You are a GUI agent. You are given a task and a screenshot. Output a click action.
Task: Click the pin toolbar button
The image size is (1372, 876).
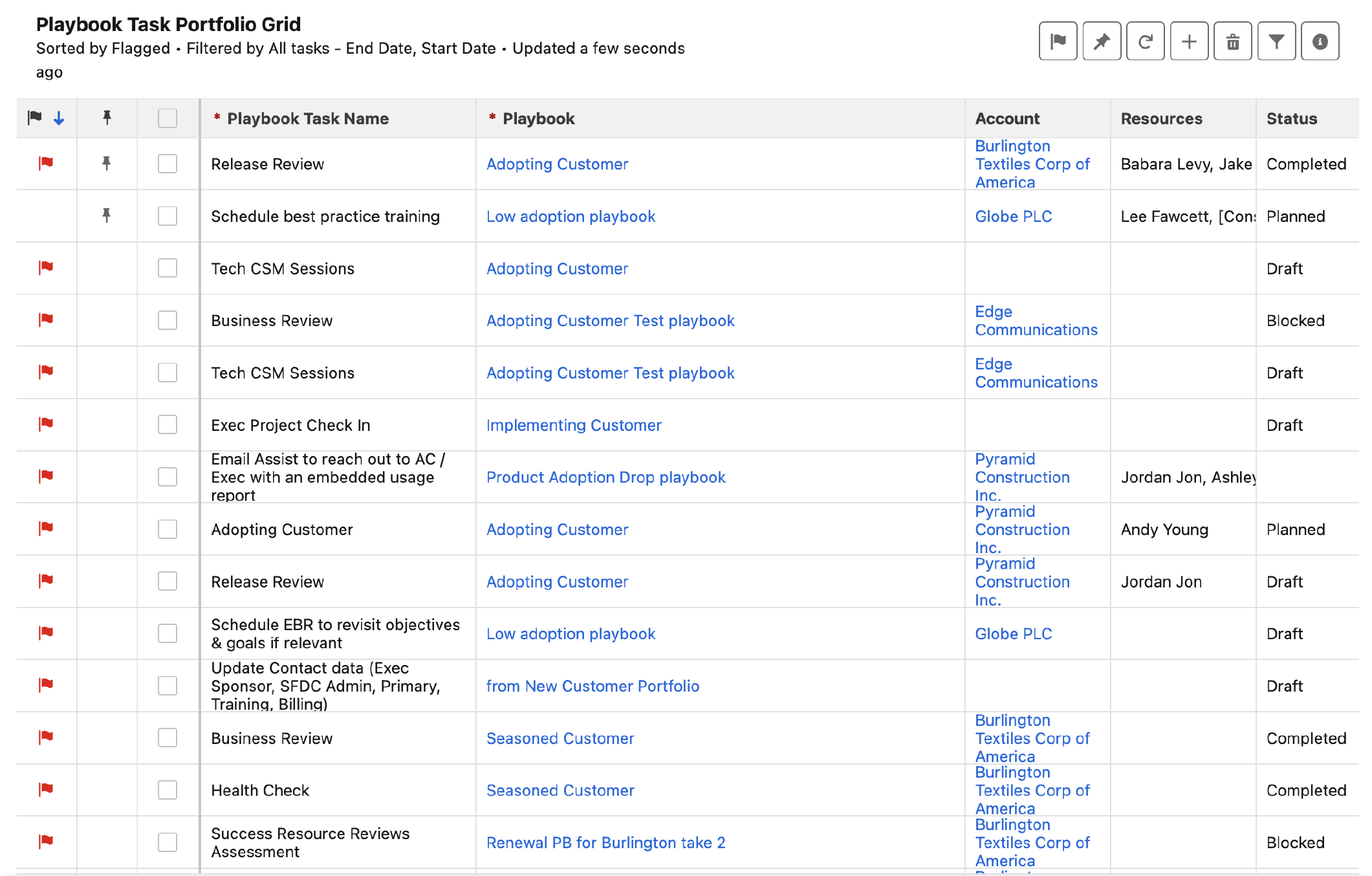[x=1102, y=41]
